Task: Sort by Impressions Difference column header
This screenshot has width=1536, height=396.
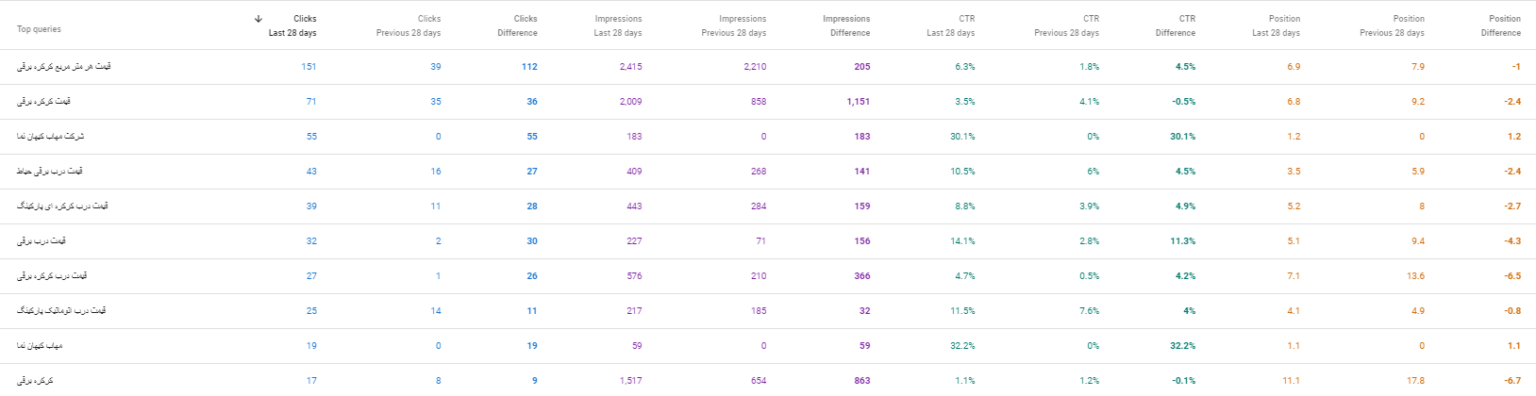Action: [846, 25]
